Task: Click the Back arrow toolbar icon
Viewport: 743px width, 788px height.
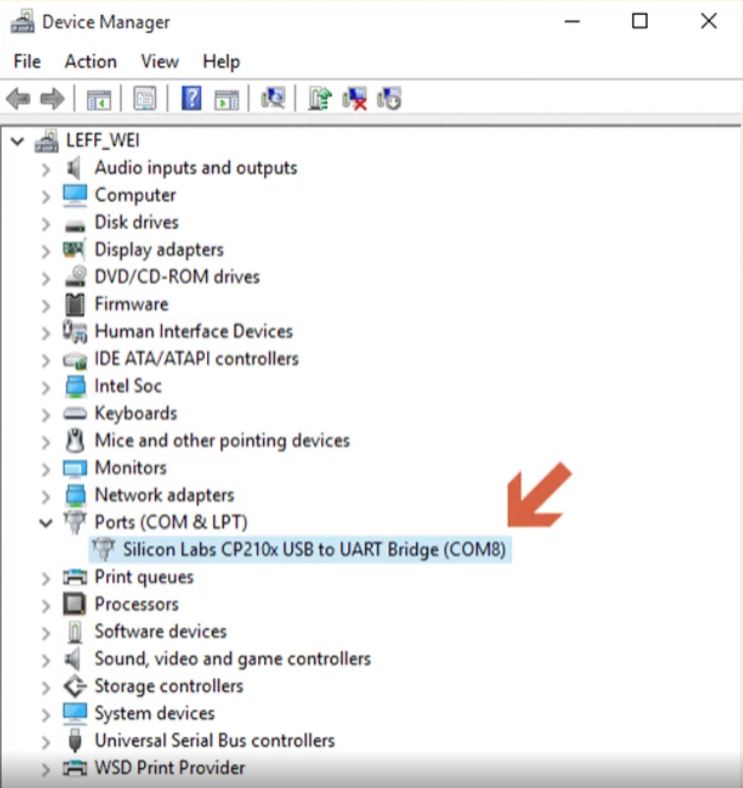Action: [x=19, y=98]
